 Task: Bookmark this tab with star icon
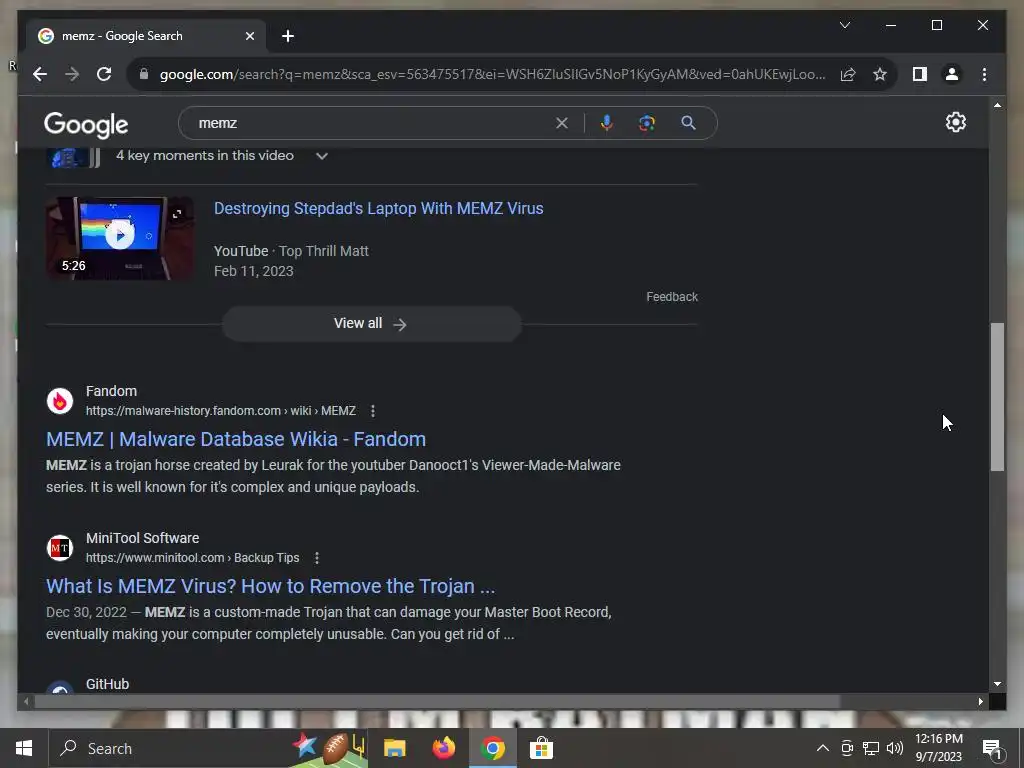click(x=880, y=74)
